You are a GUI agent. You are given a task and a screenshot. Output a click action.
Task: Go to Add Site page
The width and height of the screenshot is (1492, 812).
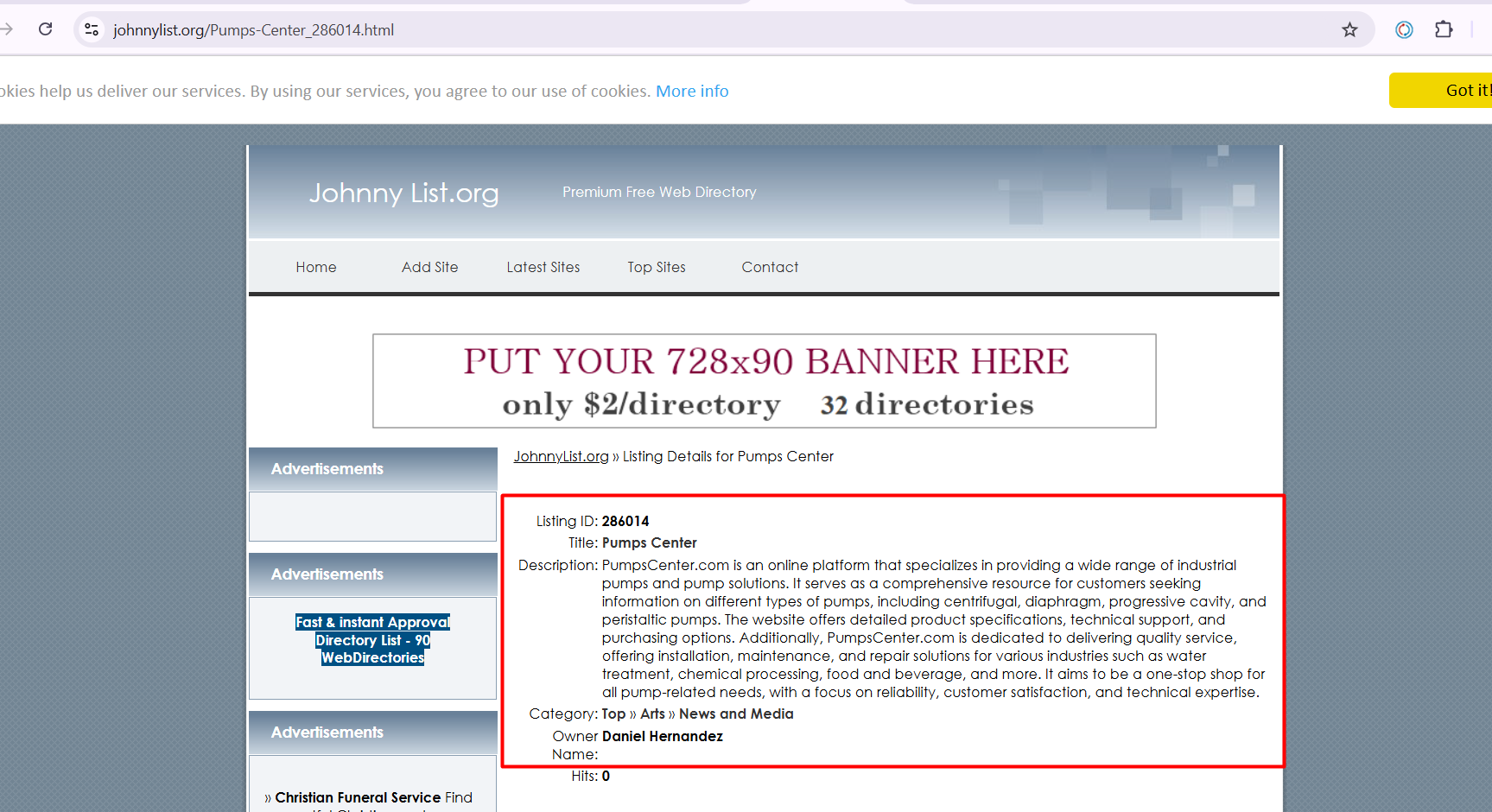[429, 267]
